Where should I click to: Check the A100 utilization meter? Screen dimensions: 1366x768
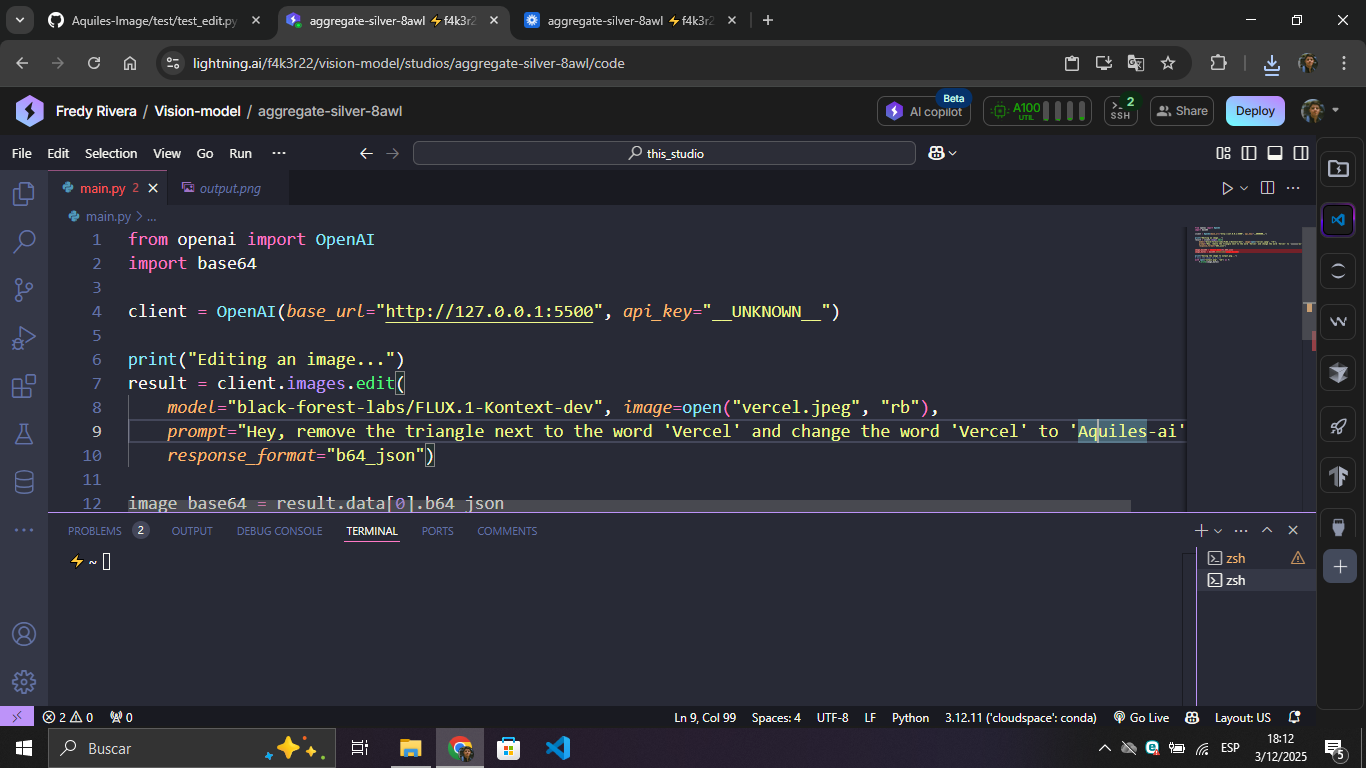(1037, 111)
